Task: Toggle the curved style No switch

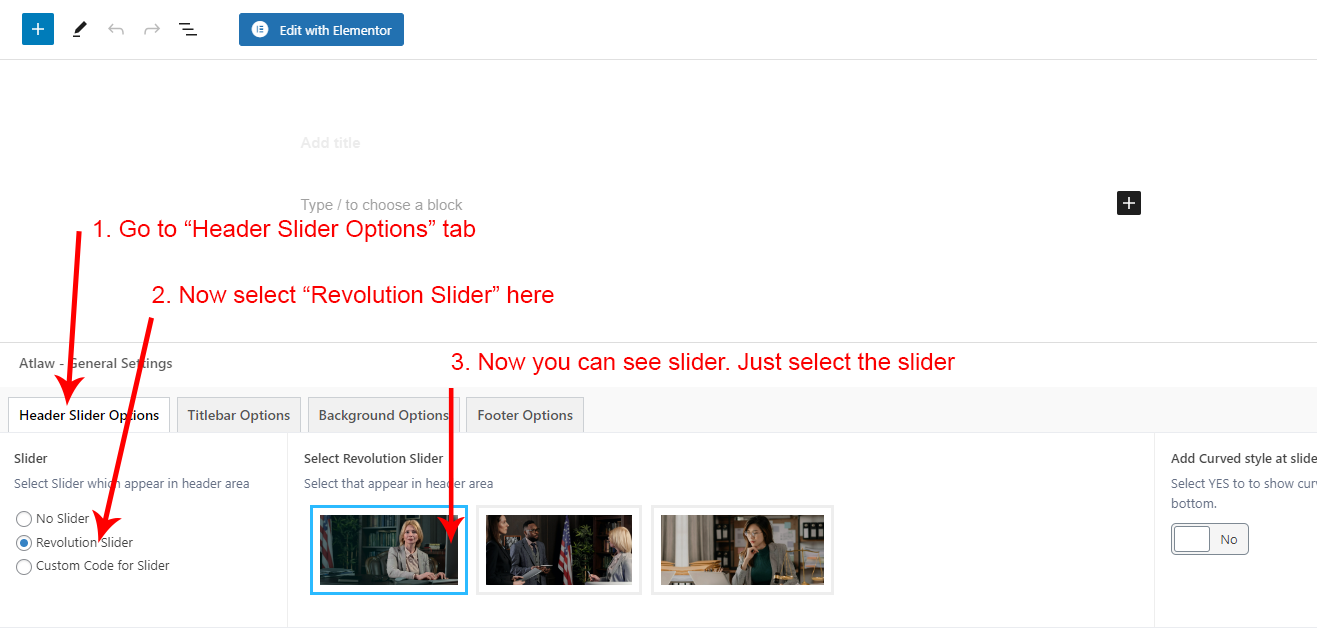Action: pos(1210,540)
